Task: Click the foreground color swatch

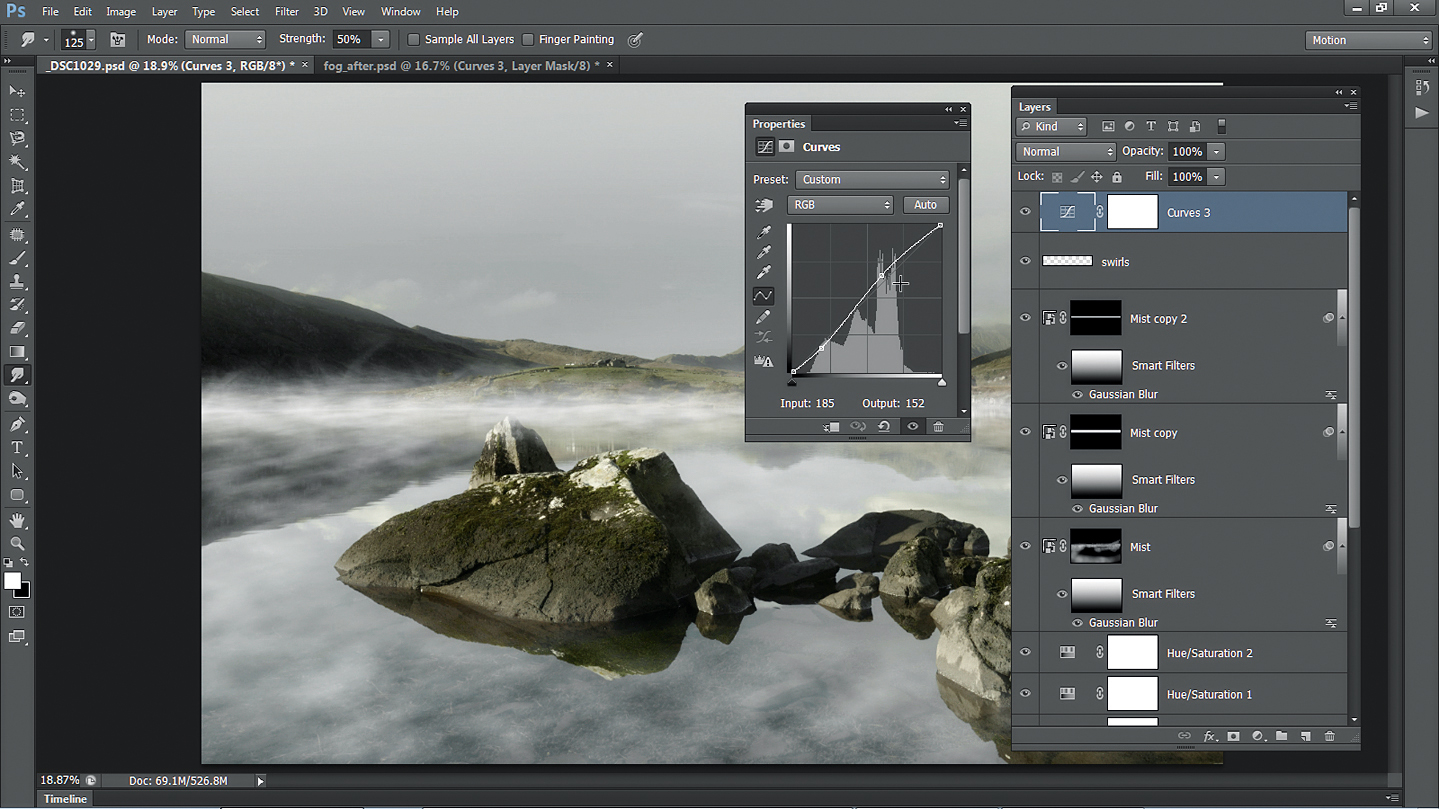Action: pos(13,581)
